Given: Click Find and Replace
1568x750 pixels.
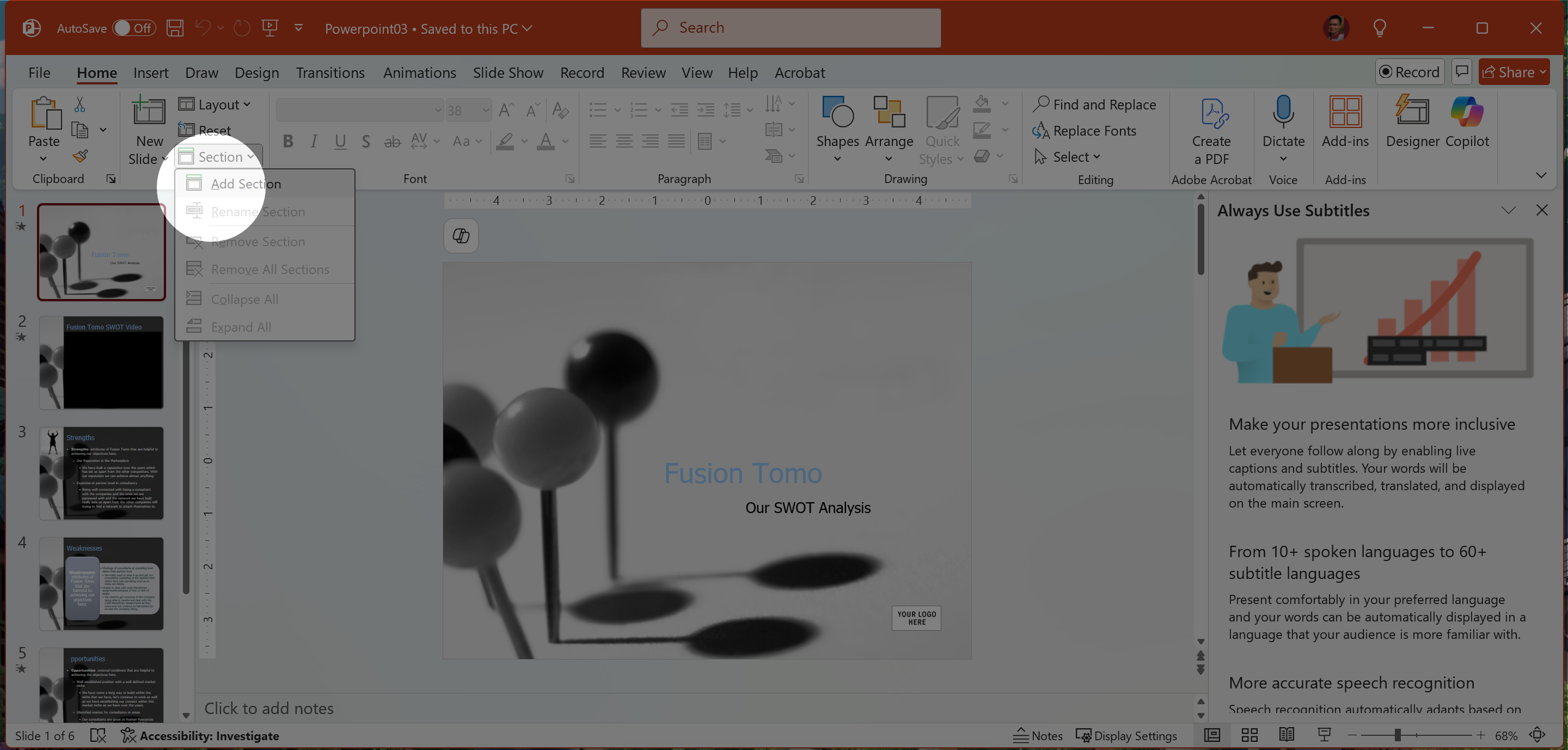Looking at the screenshot, I should tap(1094, 104).
